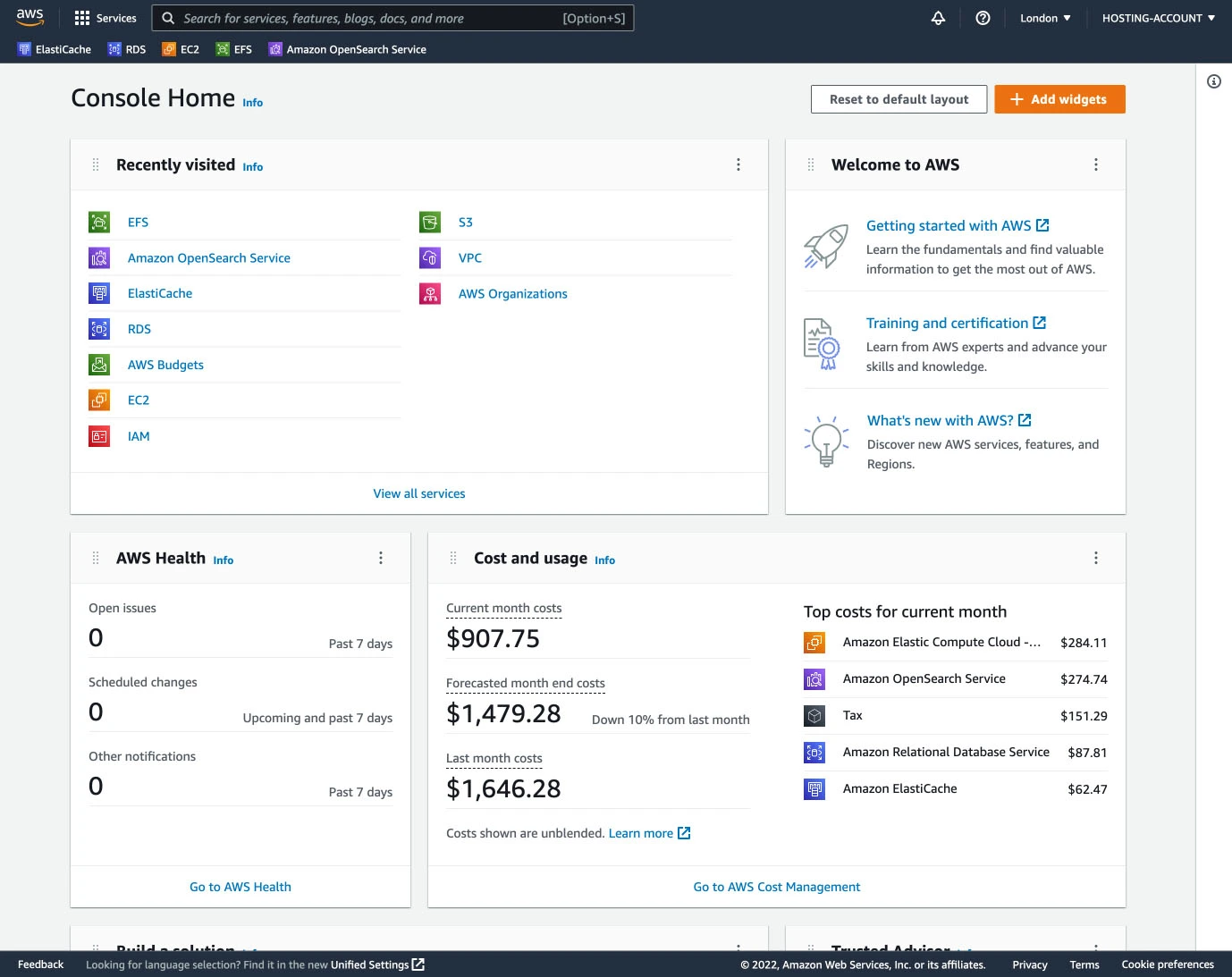Image resolution: width=1232 pixels, height=977 pixels.
Task: Open Cost and usage widget options menu
Action: click(x=1096, y=558)
